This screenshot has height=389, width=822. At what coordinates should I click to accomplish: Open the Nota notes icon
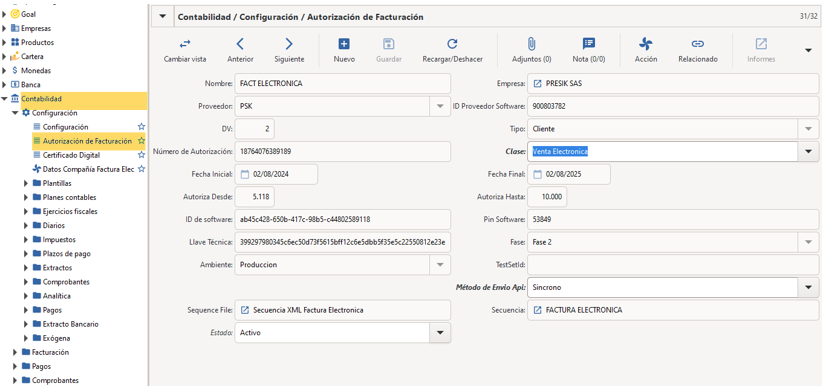(589, 44)
